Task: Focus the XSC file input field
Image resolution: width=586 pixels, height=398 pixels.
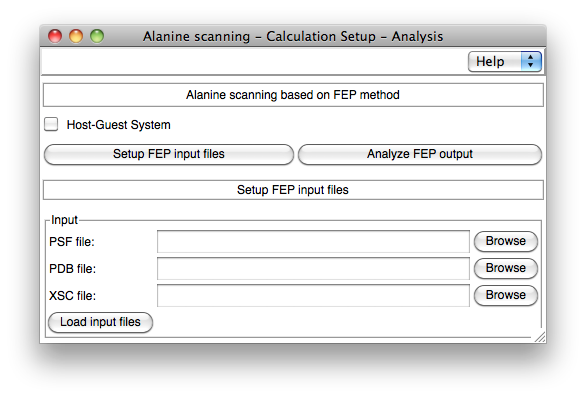Action: pyautogui.click(x=313, y=295)
